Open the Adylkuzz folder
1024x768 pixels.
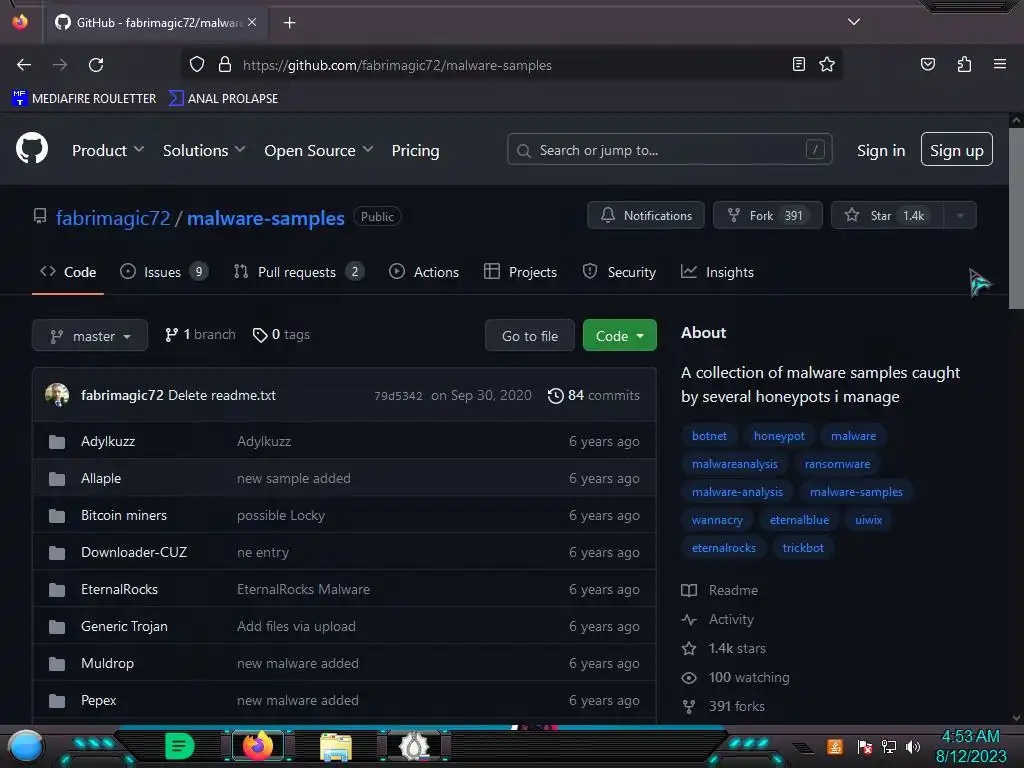point(108,441)
